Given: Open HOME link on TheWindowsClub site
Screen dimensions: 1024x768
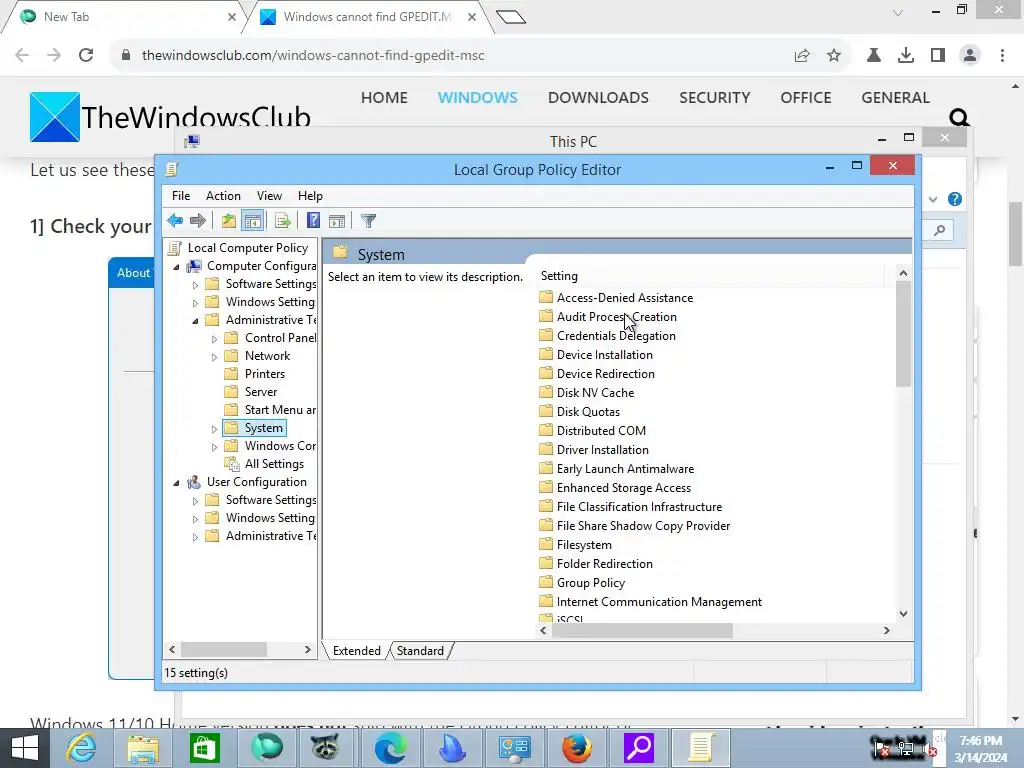Looking at the screenshot, I should point(384,97).
